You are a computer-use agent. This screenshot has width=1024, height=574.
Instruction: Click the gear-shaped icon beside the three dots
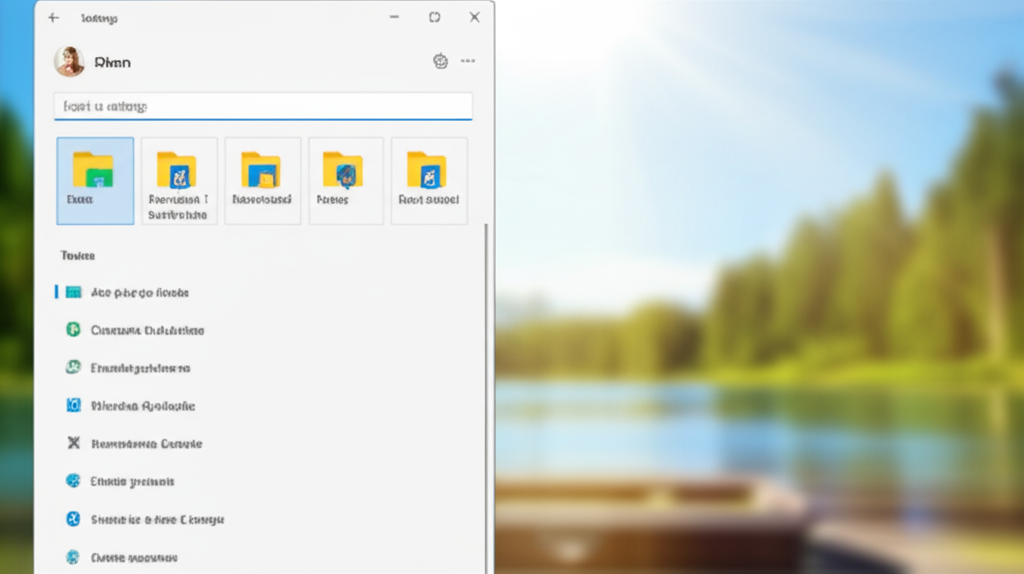pos(440,62)
